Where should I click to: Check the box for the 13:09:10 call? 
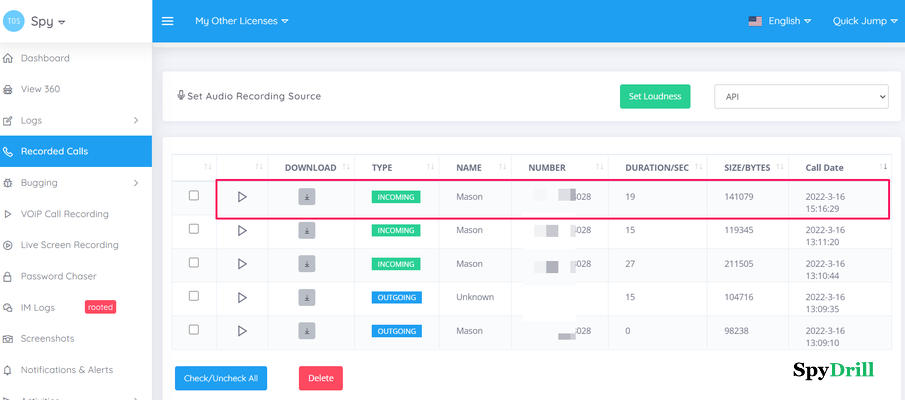tap(194, 329)
